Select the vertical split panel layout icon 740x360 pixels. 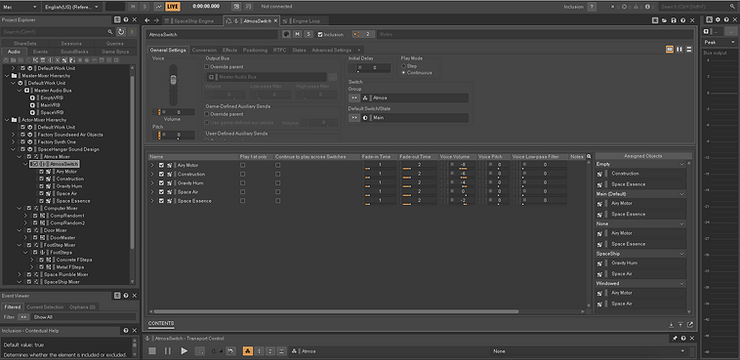click(x=680, y=49)
